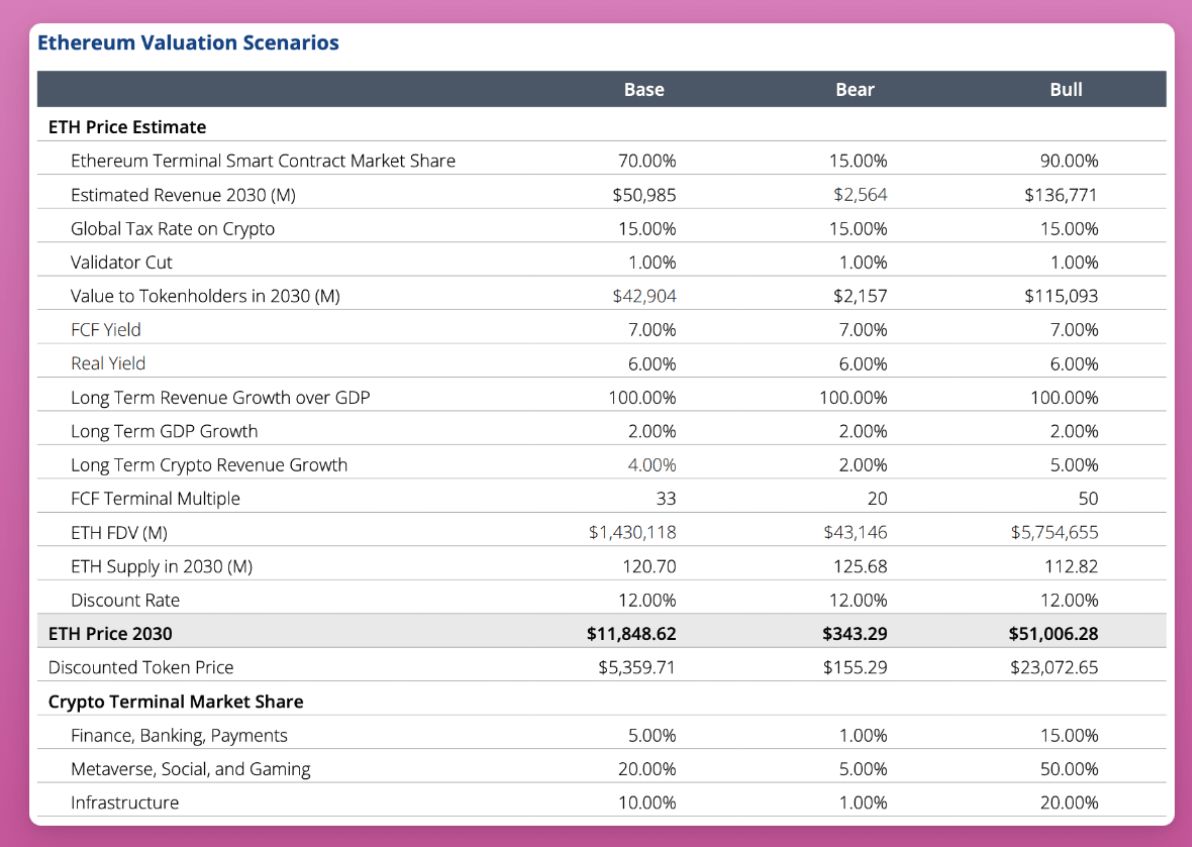Select the Bear column header

pos(855,89)
